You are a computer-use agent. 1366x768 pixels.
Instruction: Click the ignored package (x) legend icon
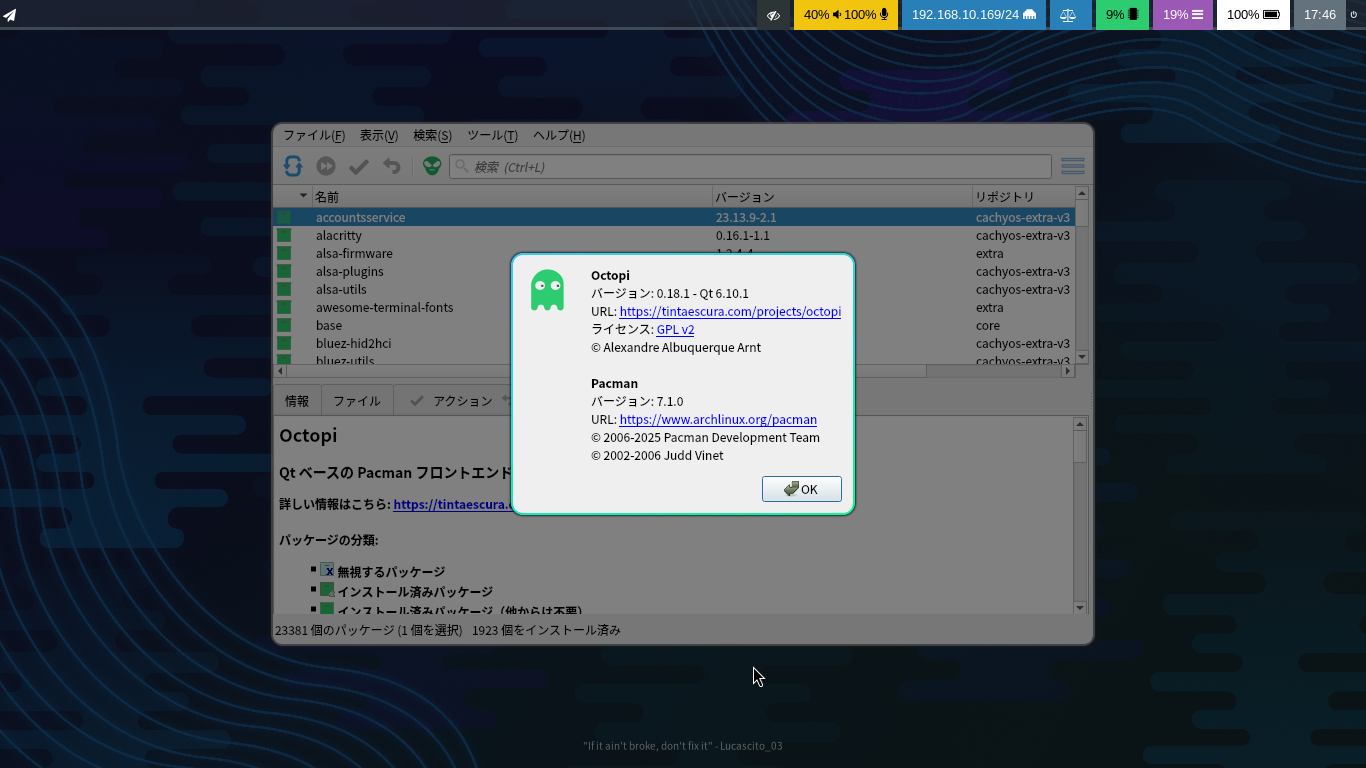click(x=327, y=570)
